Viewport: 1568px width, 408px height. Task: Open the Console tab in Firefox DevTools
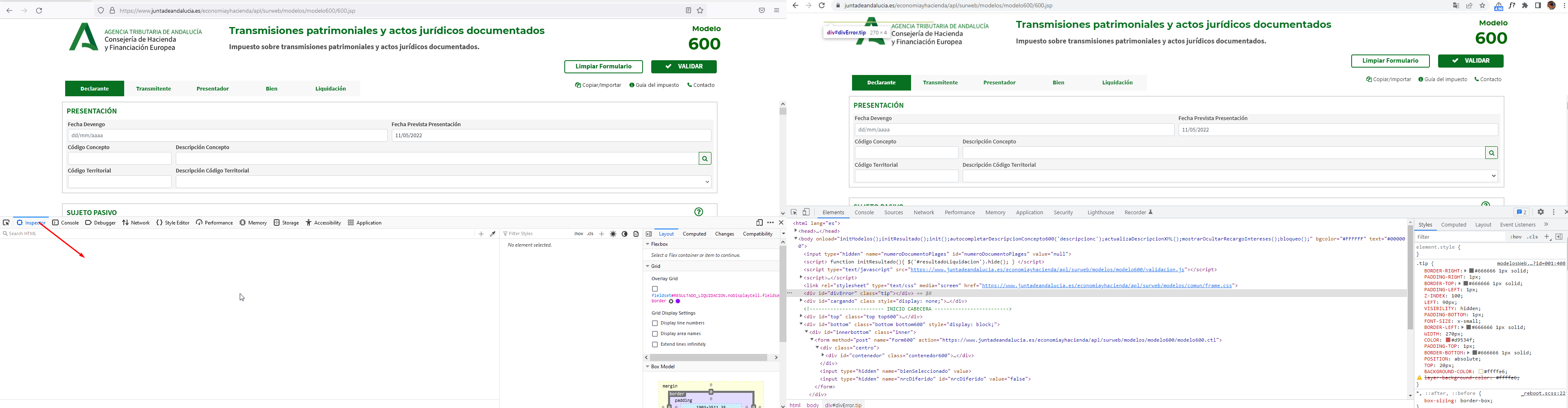click(66, 223)
